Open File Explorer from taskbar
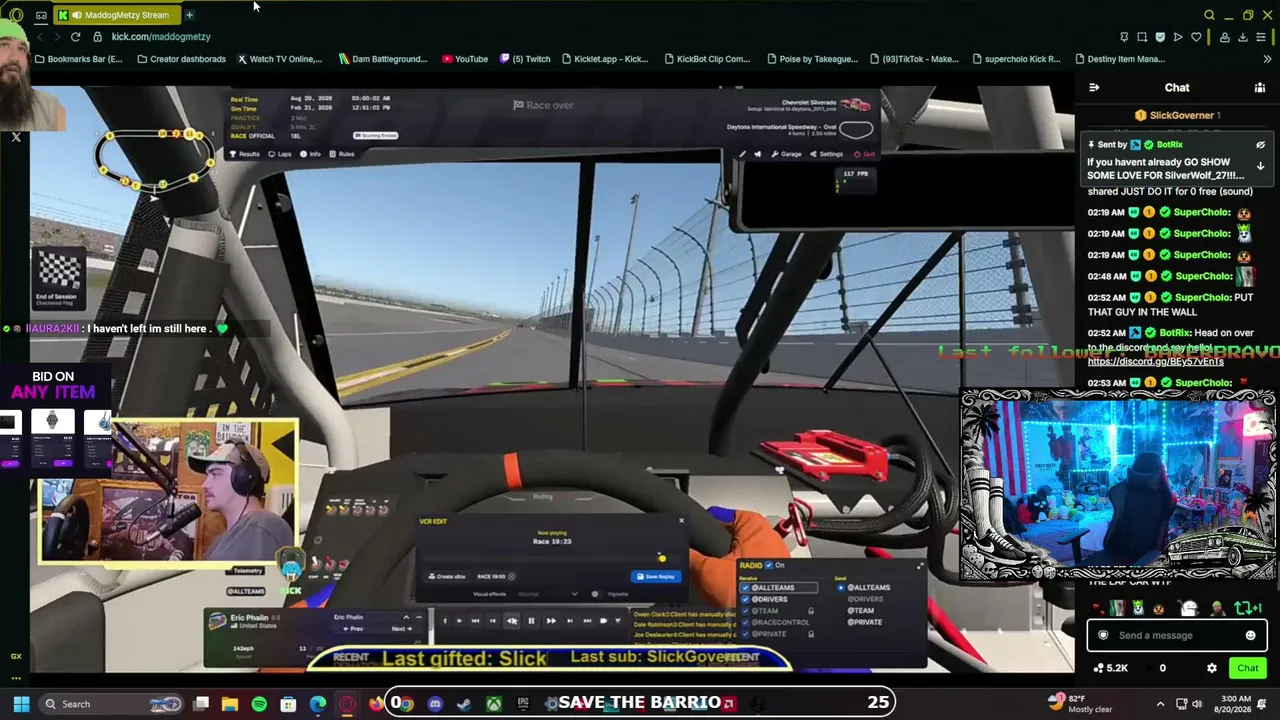 (230, 704)
